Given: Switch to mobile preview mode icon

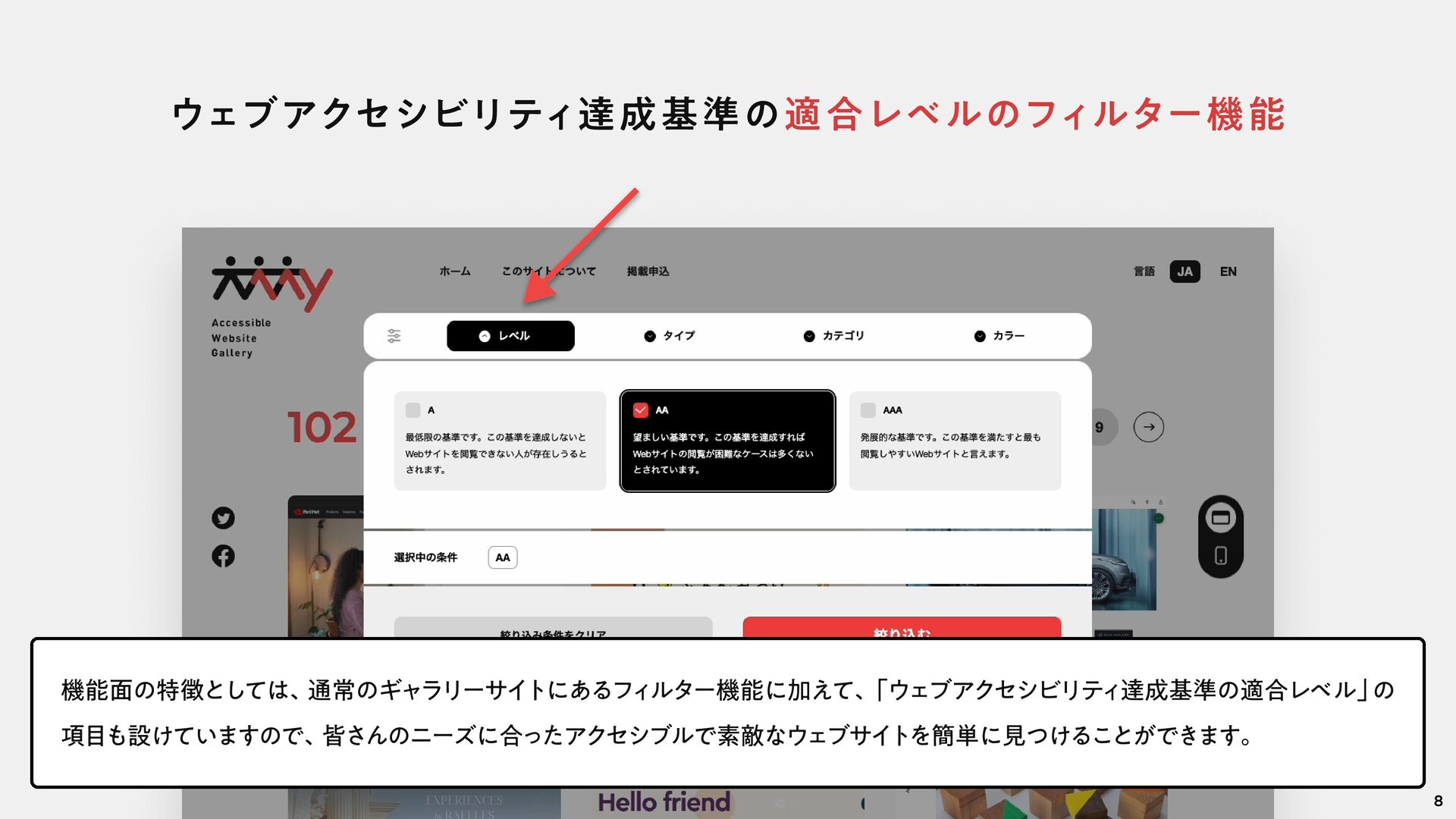Looking at the screenshot, I should click(1221, 556).
